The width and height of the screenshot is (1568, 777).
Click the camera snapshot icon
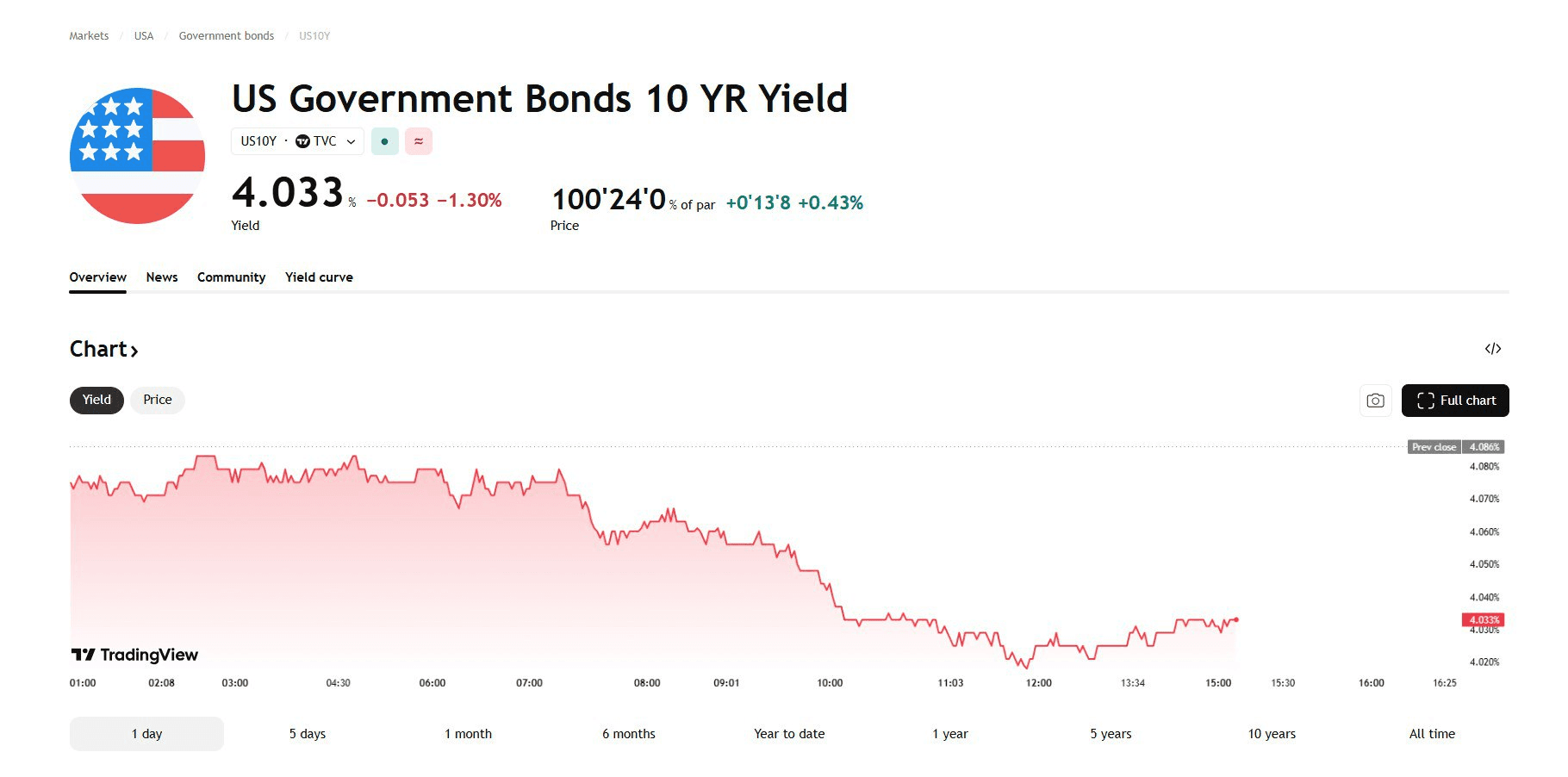point(1375,401)
